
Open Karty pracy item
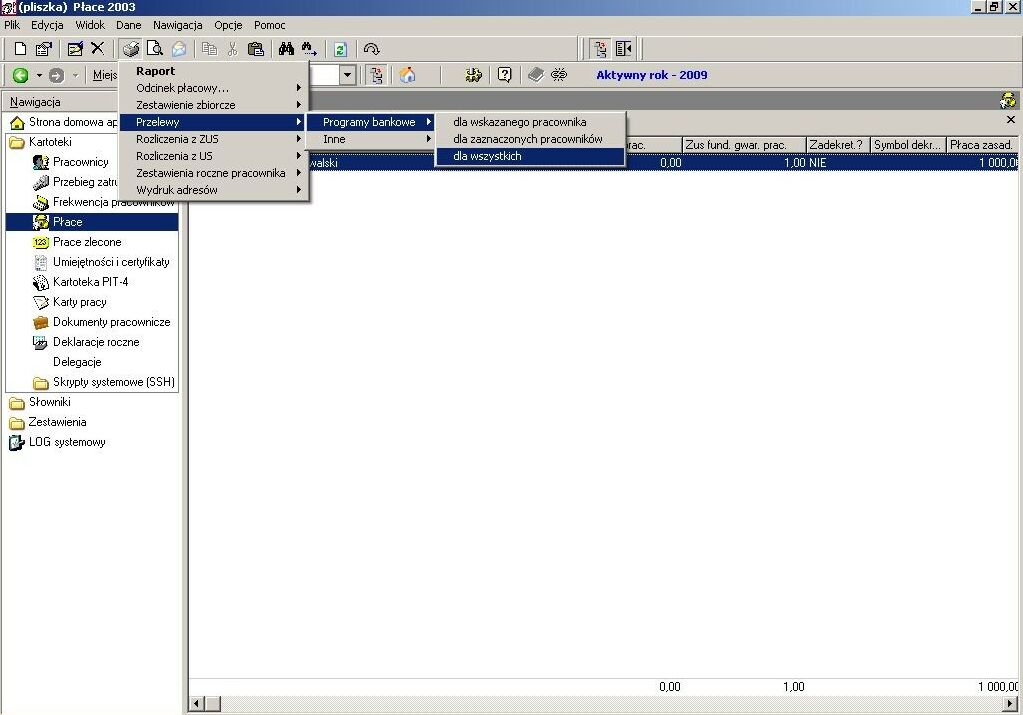(70, 302)
